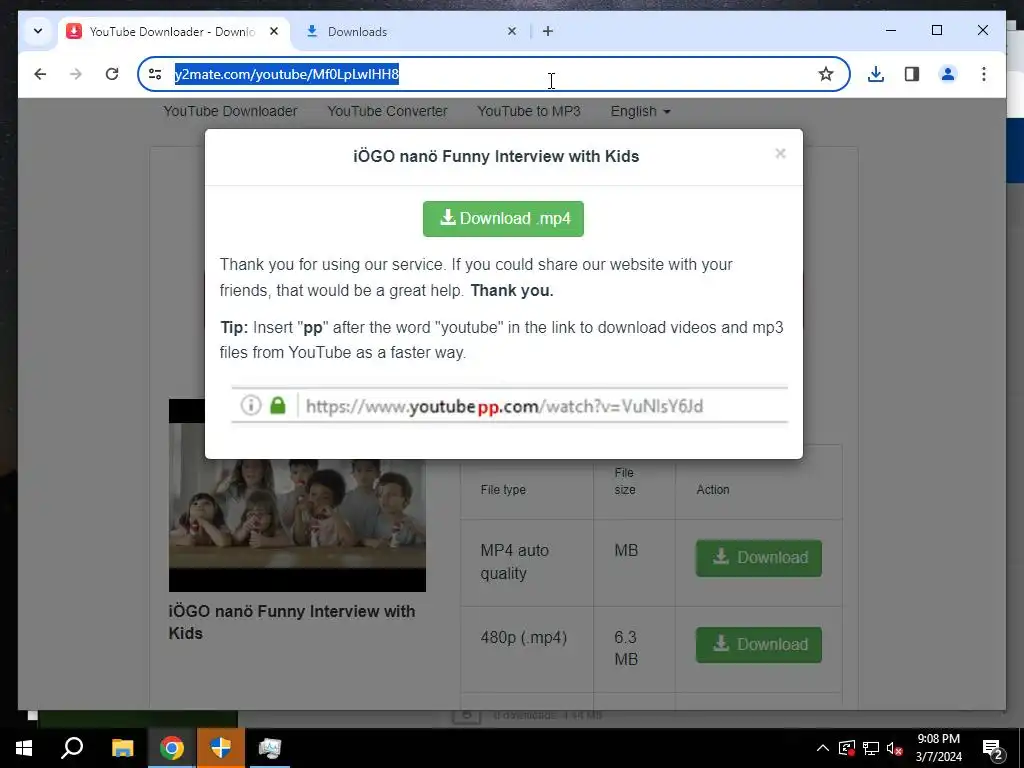Click the muted volume tray icon

pos(895,748)
